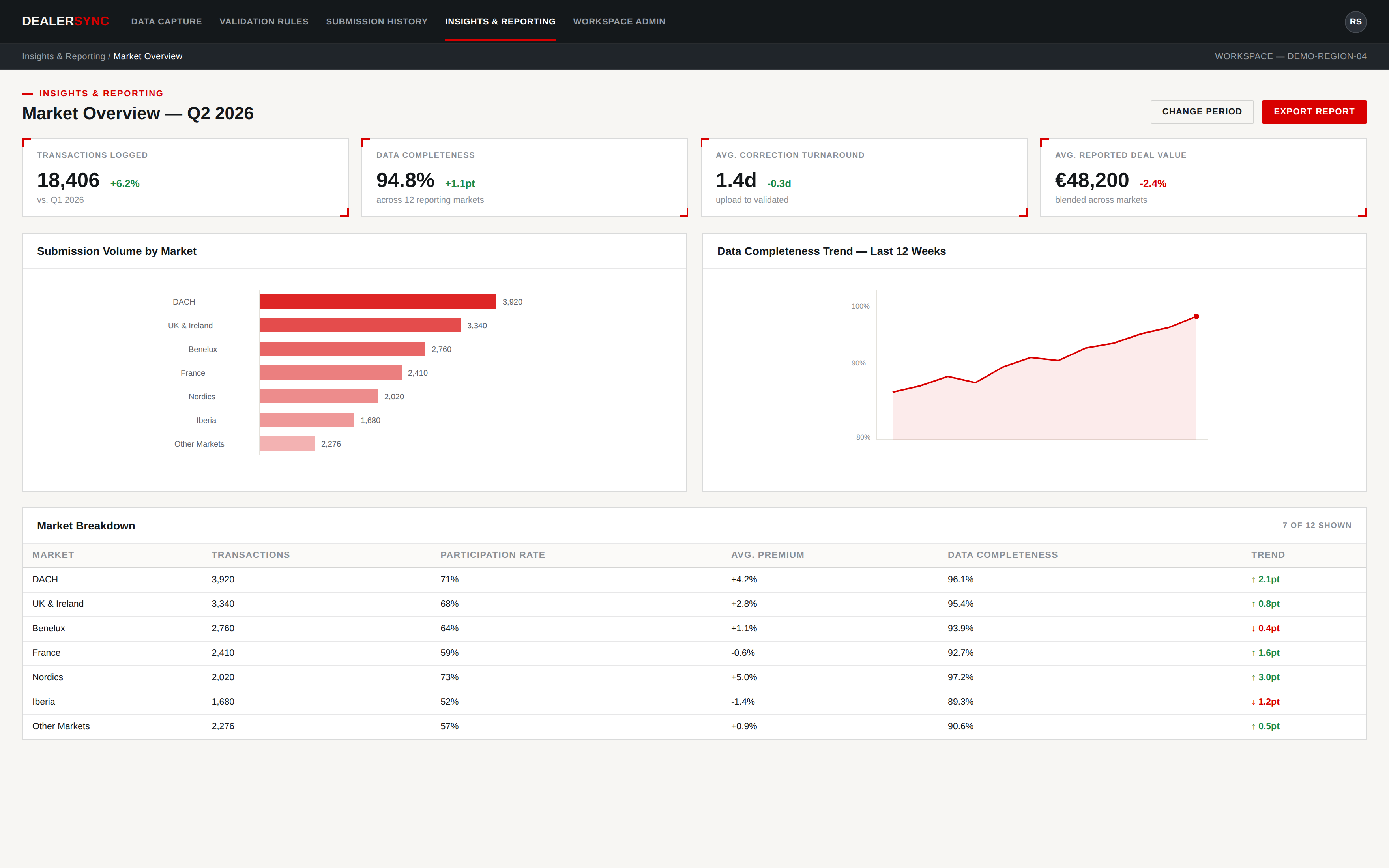Click the 7 of 12 shown label
Screen dimensions: 1389x868
click(1317, 525)
